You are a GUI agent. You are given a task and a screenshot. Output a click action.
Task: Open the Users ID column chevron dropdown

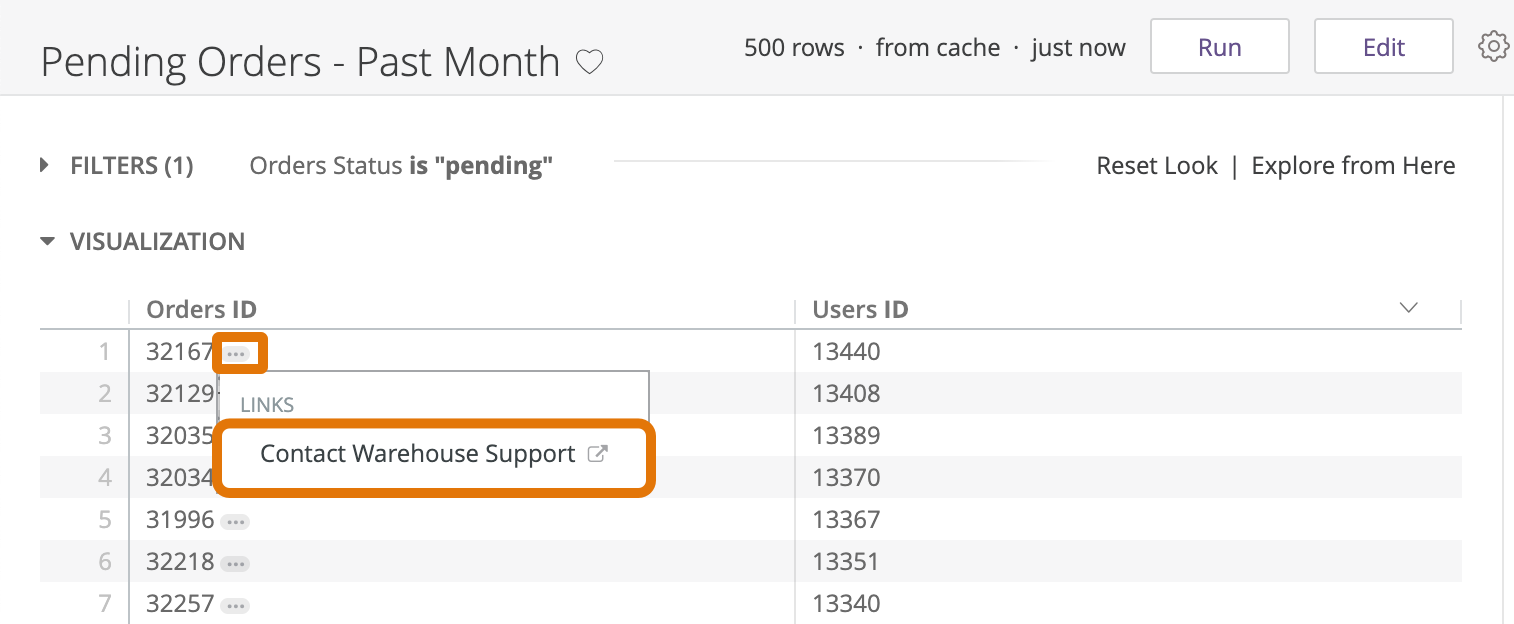click(1409, 308)
